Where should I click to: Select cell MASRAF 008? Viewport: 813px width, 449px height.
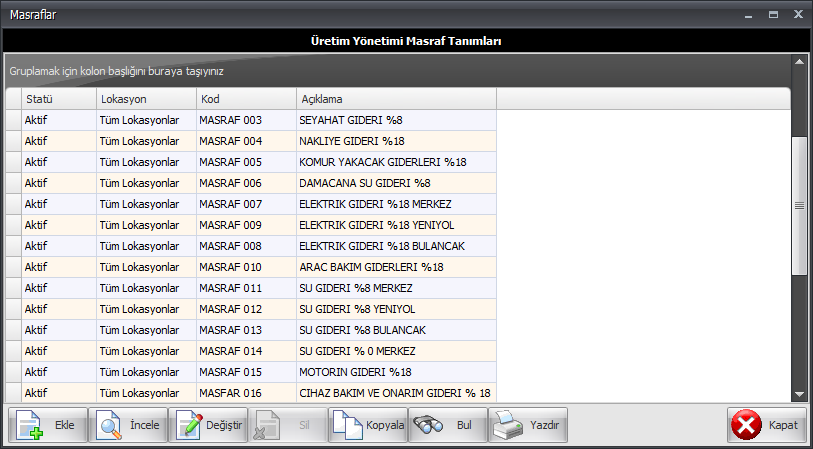246,246
